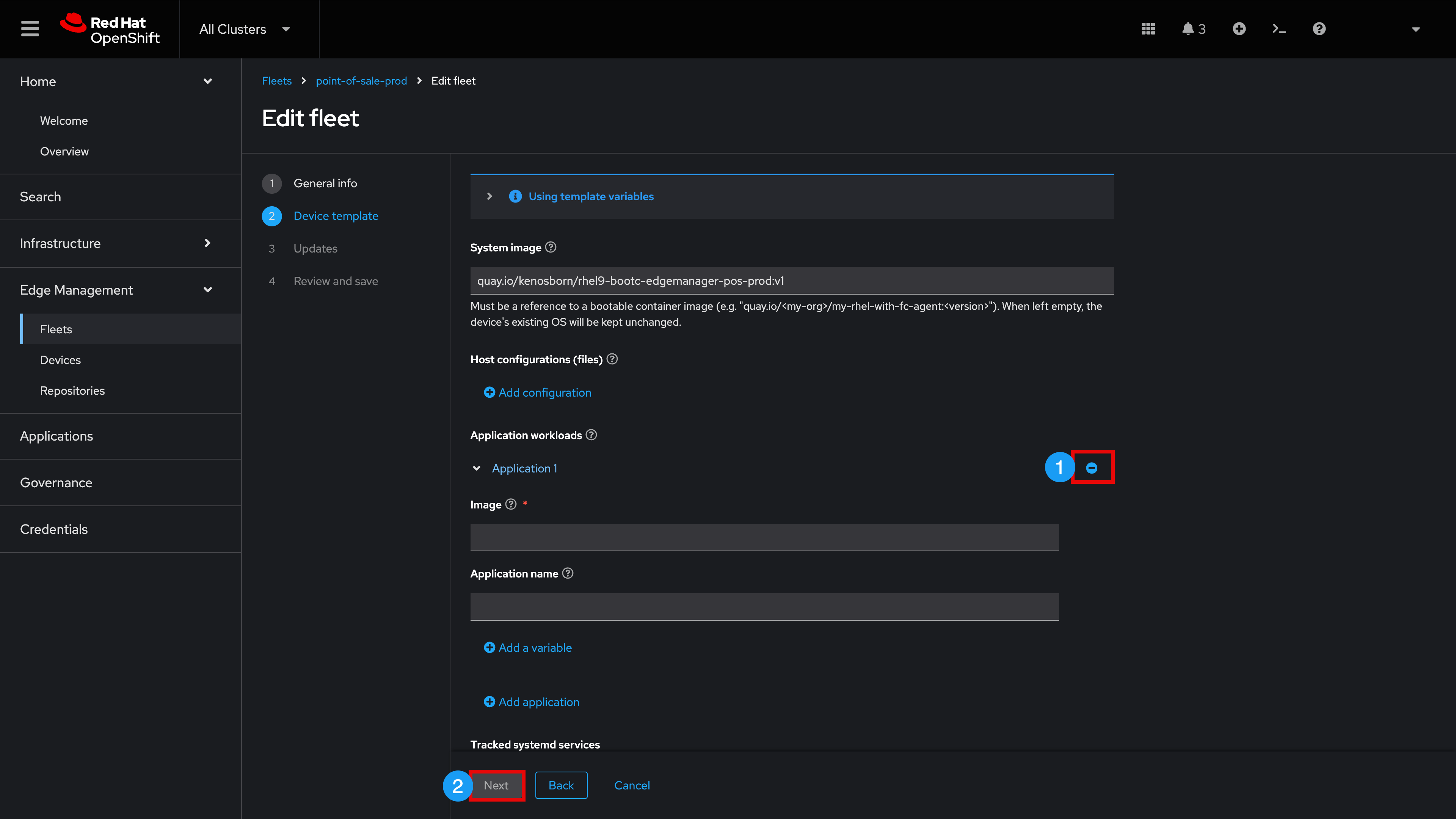Click the Cancel link
This screenshot has height=819, width=1456.
pyautogui.click(x=632, y=785)
